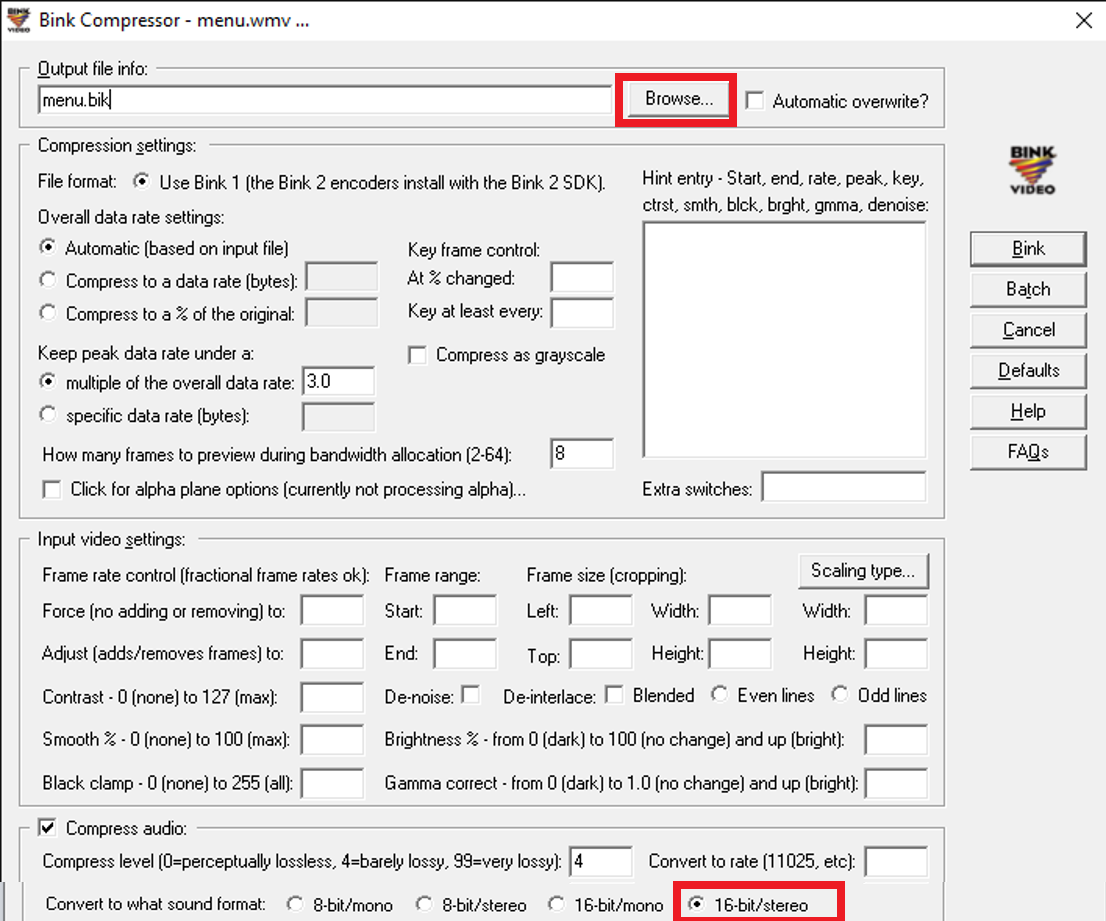Select 16-bit/mono sound format
The width and height of the screenshot is (1106, 921).
pos(556,904)
